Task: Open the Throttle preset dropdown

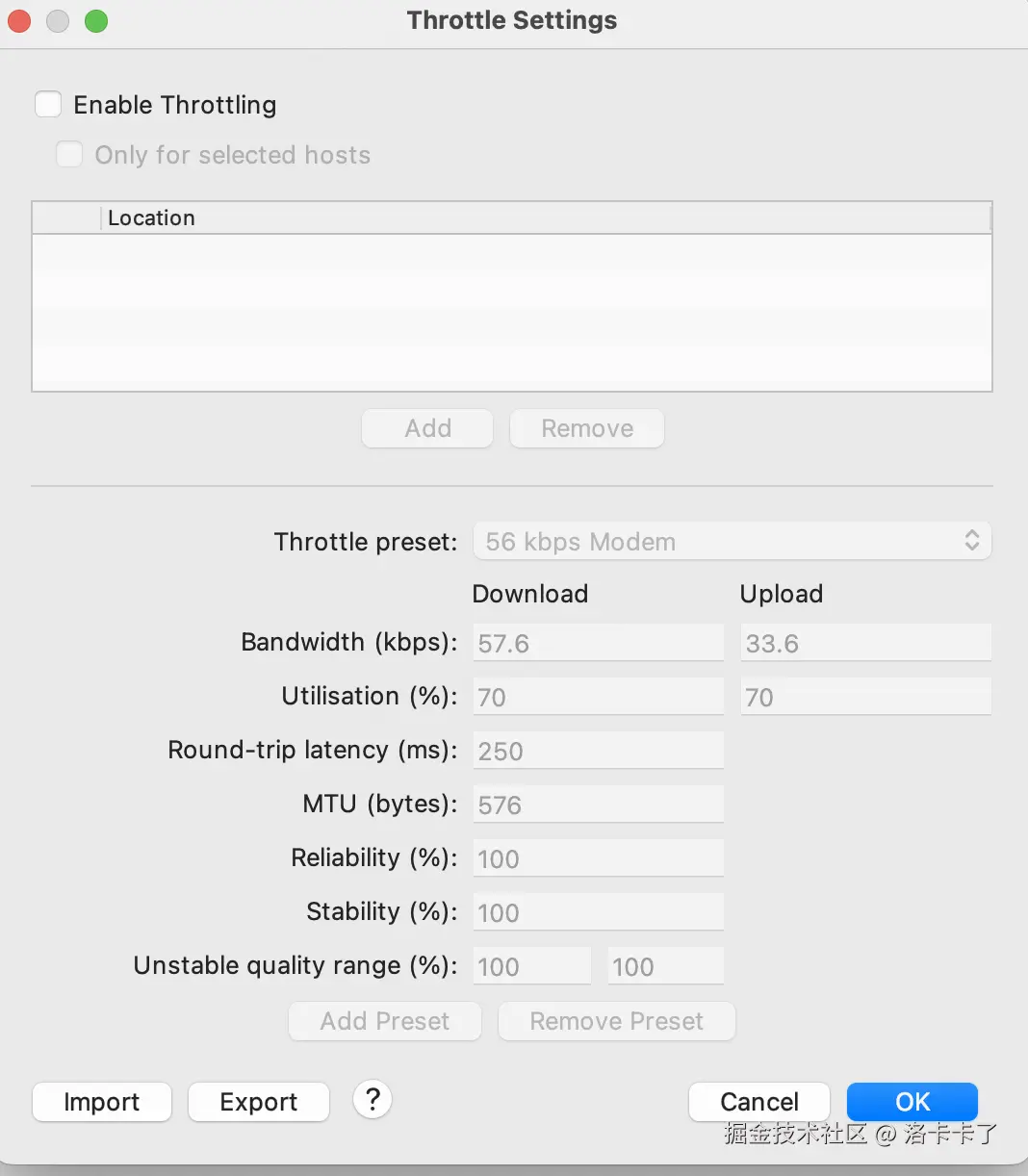Action: [x=732, y=541]
